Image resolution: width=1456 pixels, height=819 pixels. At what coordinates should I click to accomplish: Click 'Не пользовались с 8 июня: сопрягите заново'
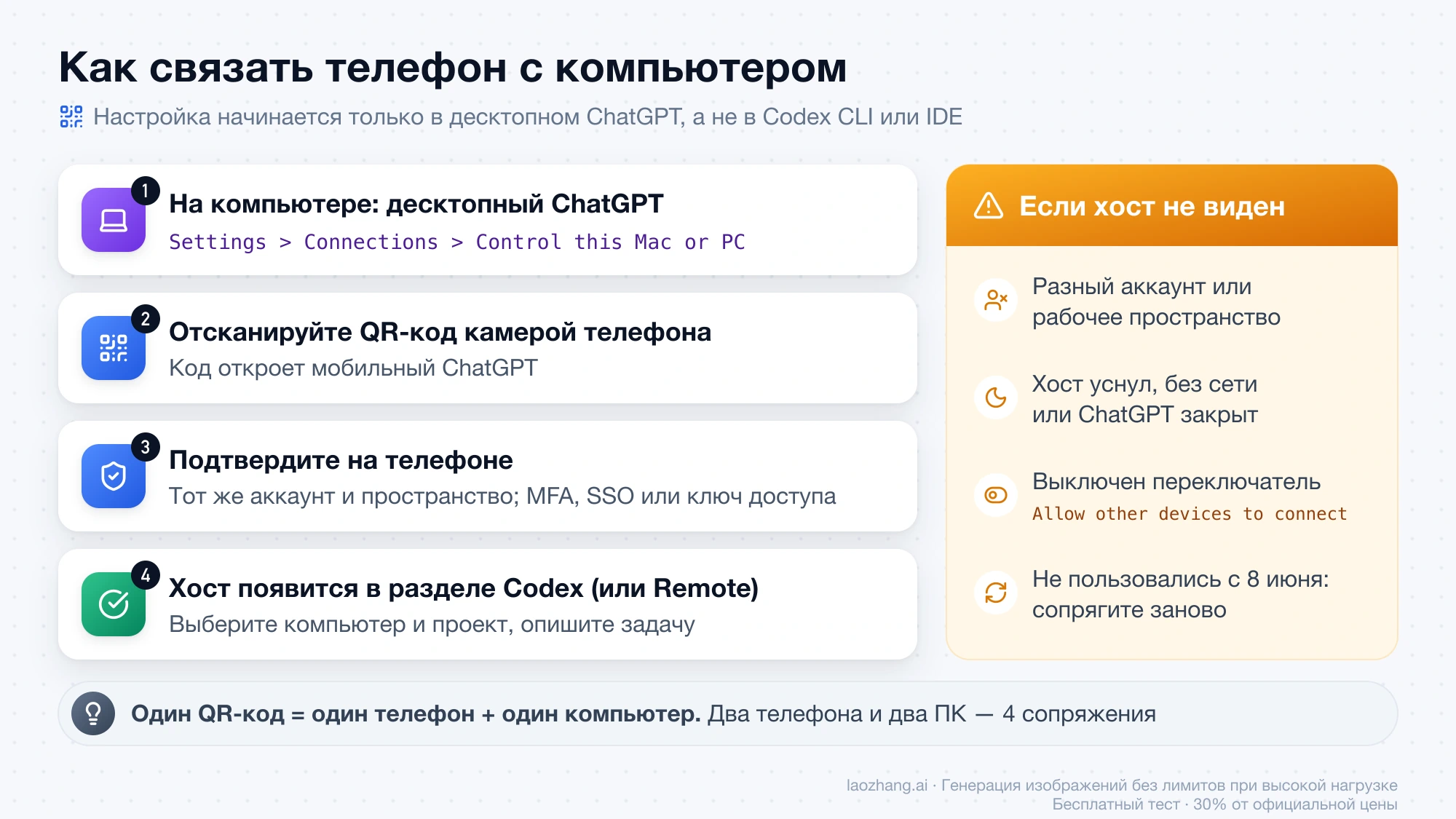point(1181,594)
